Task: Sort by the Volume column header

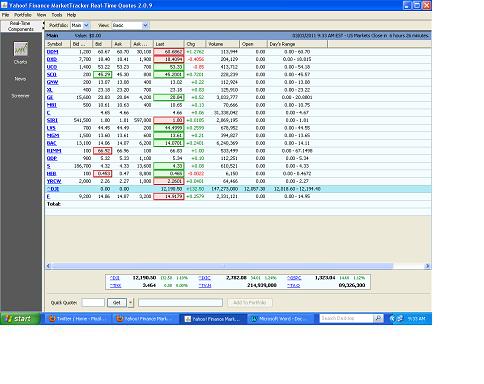Action: click(222, 44)
